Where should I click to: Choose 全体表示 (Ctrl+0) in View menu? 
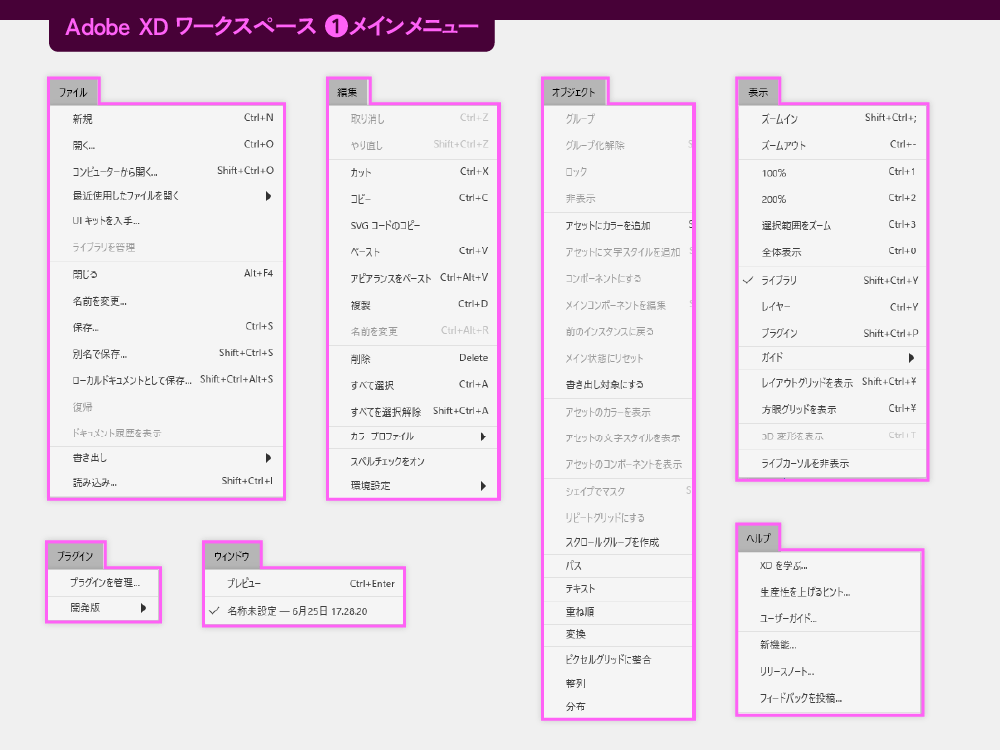(x=832, y=252)
